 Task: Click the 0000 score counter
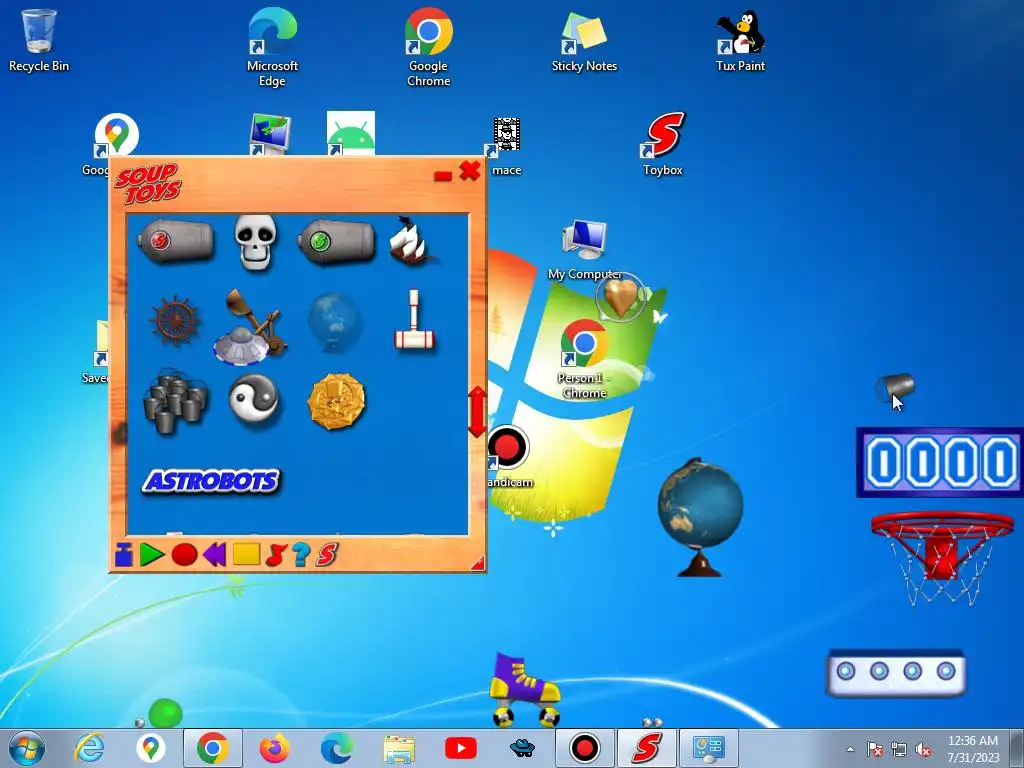pos(940,462)
